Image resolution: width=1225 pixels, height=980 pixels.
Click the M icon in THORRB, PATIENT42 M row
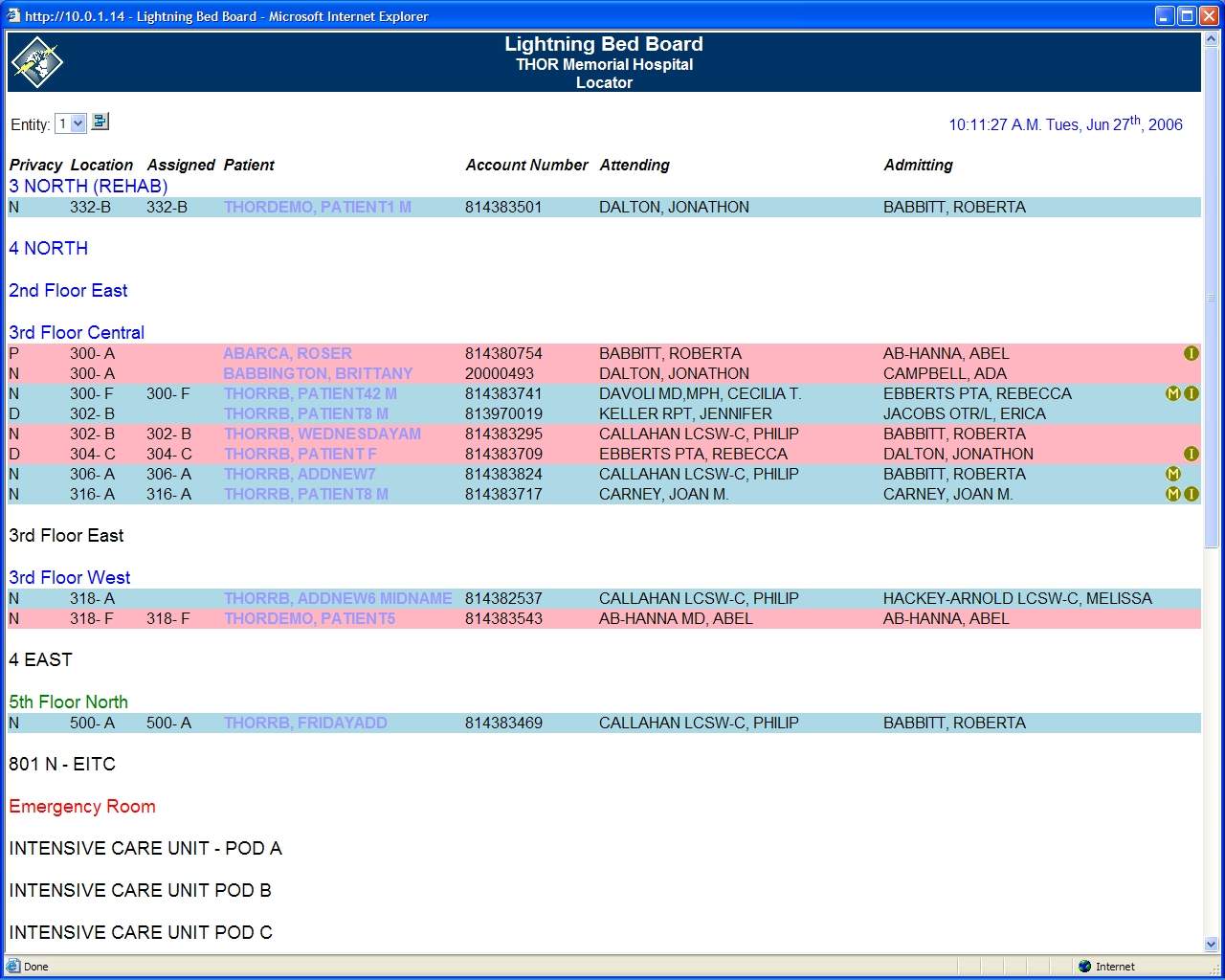1172,393
